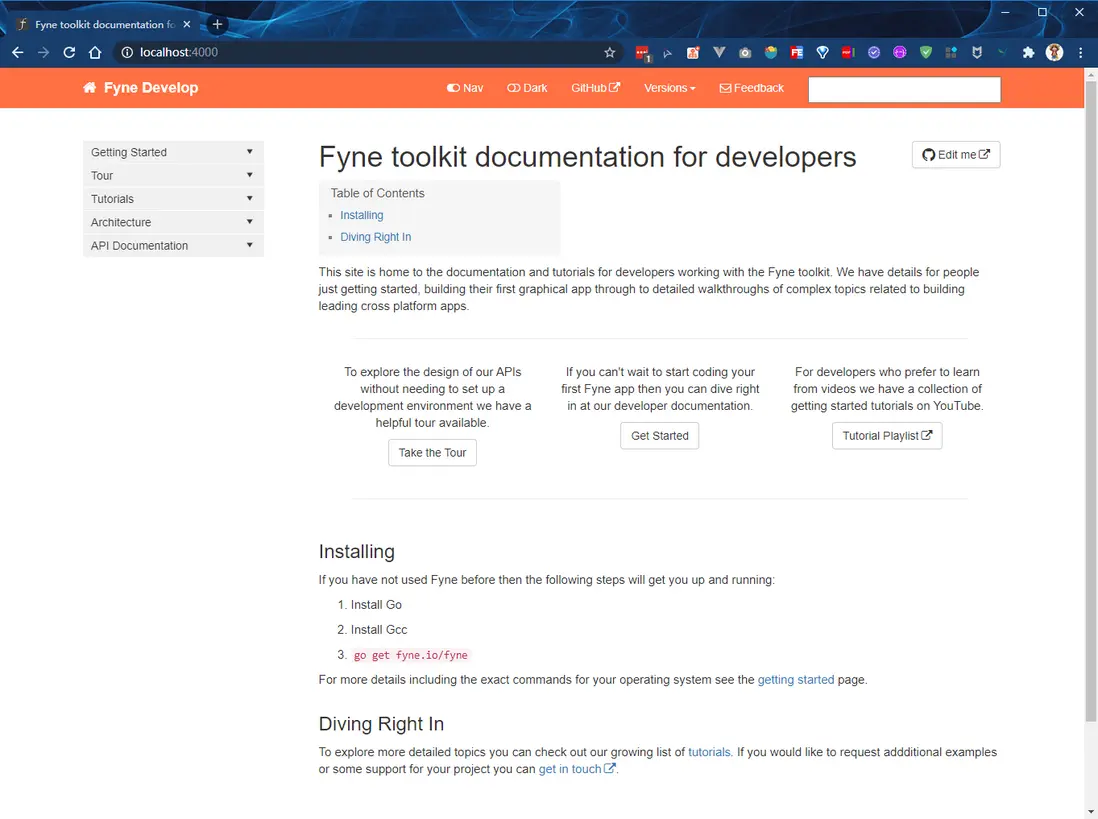Bookmark this page with the star icon

click(610, 53)
